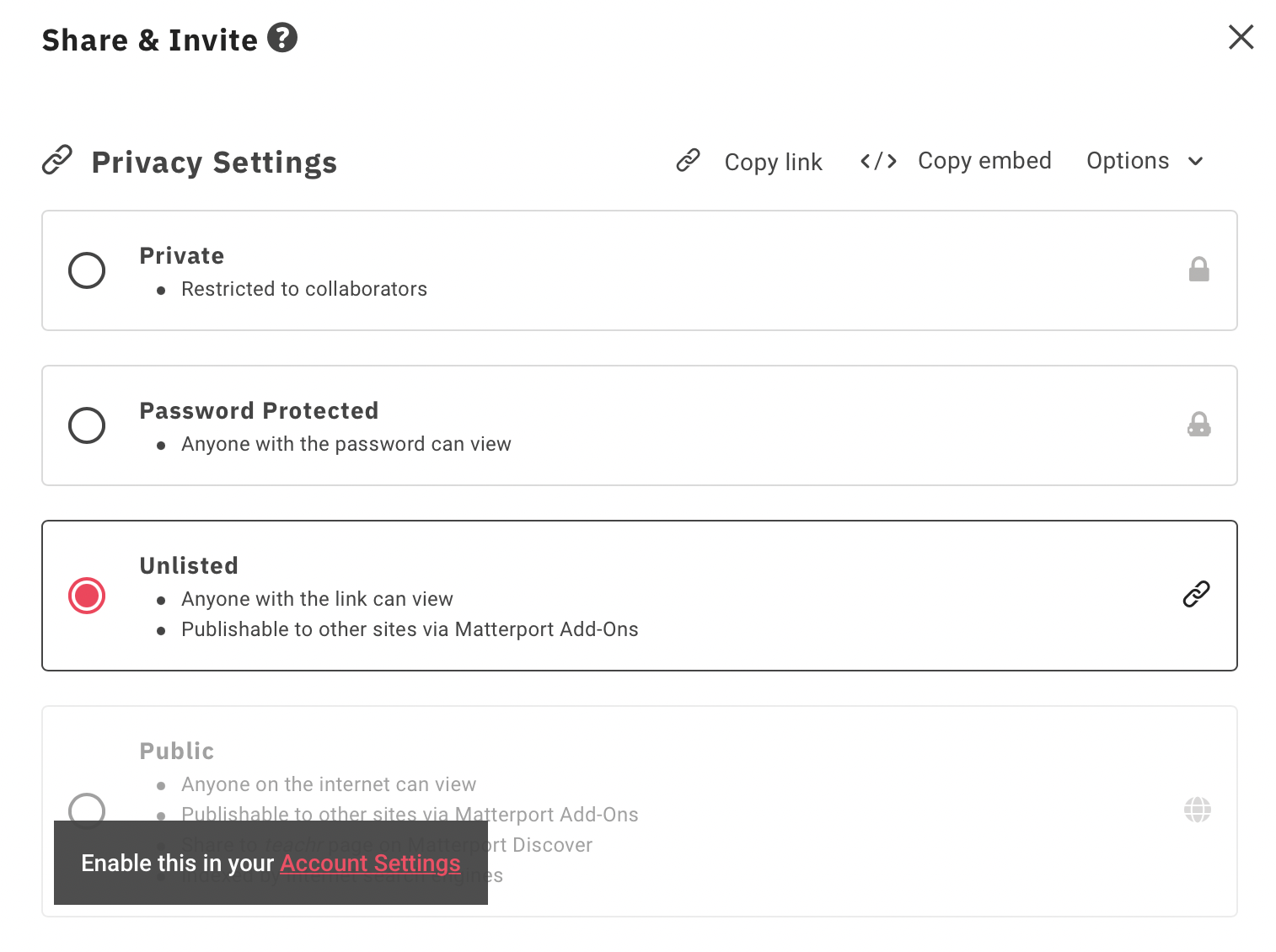Click the password lock icon
The width and height of the screenshot is (1276, 952).
1198,425
